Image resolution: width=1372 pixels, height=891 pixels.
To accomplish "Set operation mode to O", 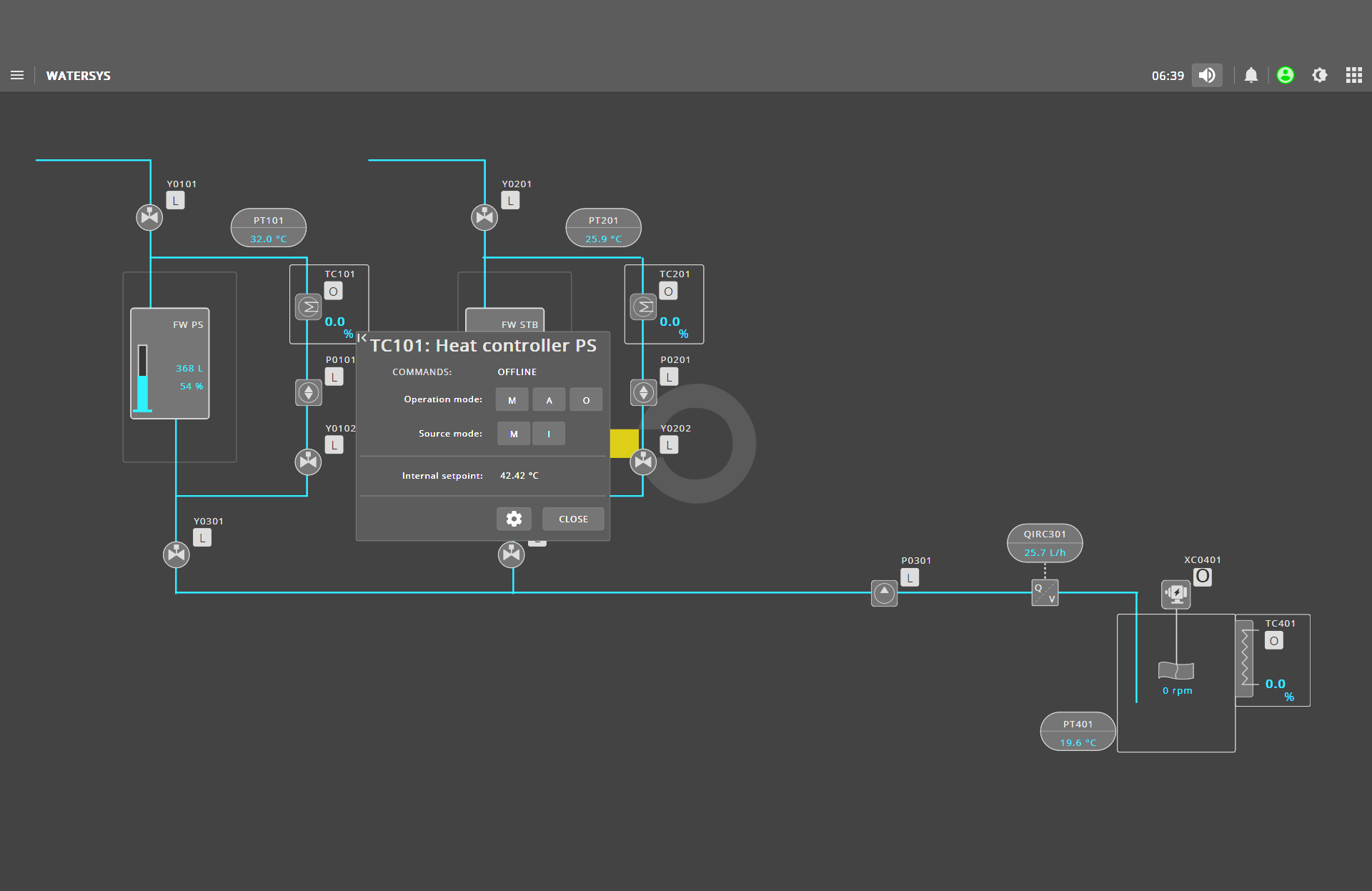I will coord(586,400).
